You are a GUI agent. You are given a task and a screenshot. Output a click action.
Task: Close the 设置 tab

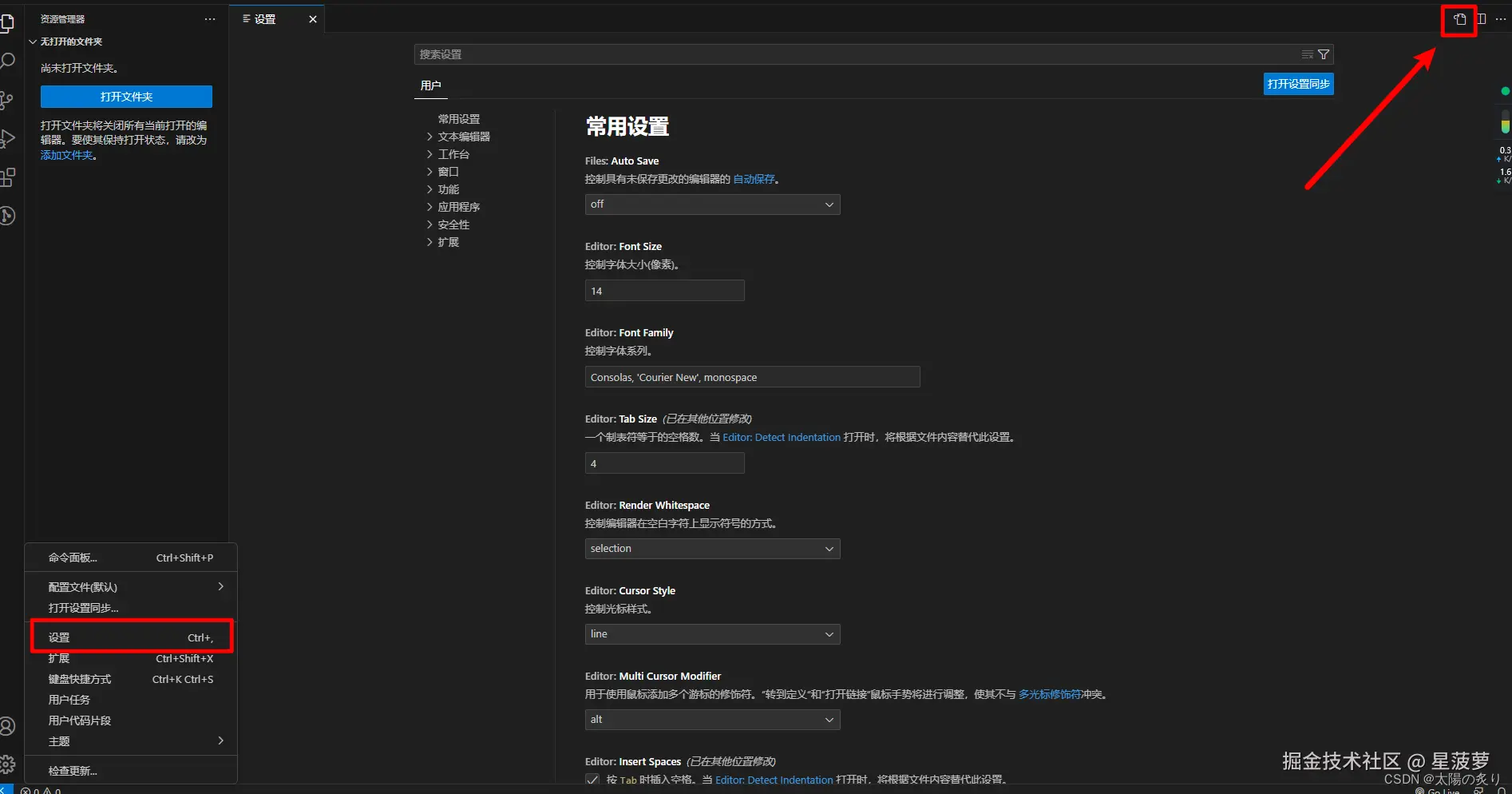pyautogui.click(x=313, y=19)
